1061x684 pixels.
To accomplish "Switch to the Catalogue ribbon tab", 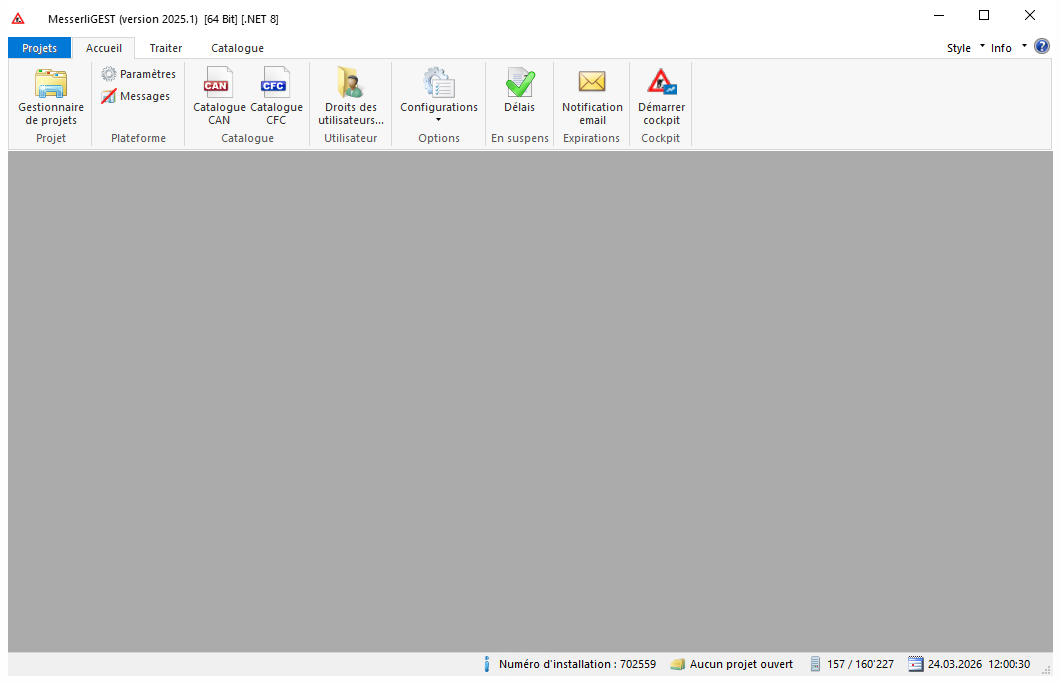I will coord(237,48).
